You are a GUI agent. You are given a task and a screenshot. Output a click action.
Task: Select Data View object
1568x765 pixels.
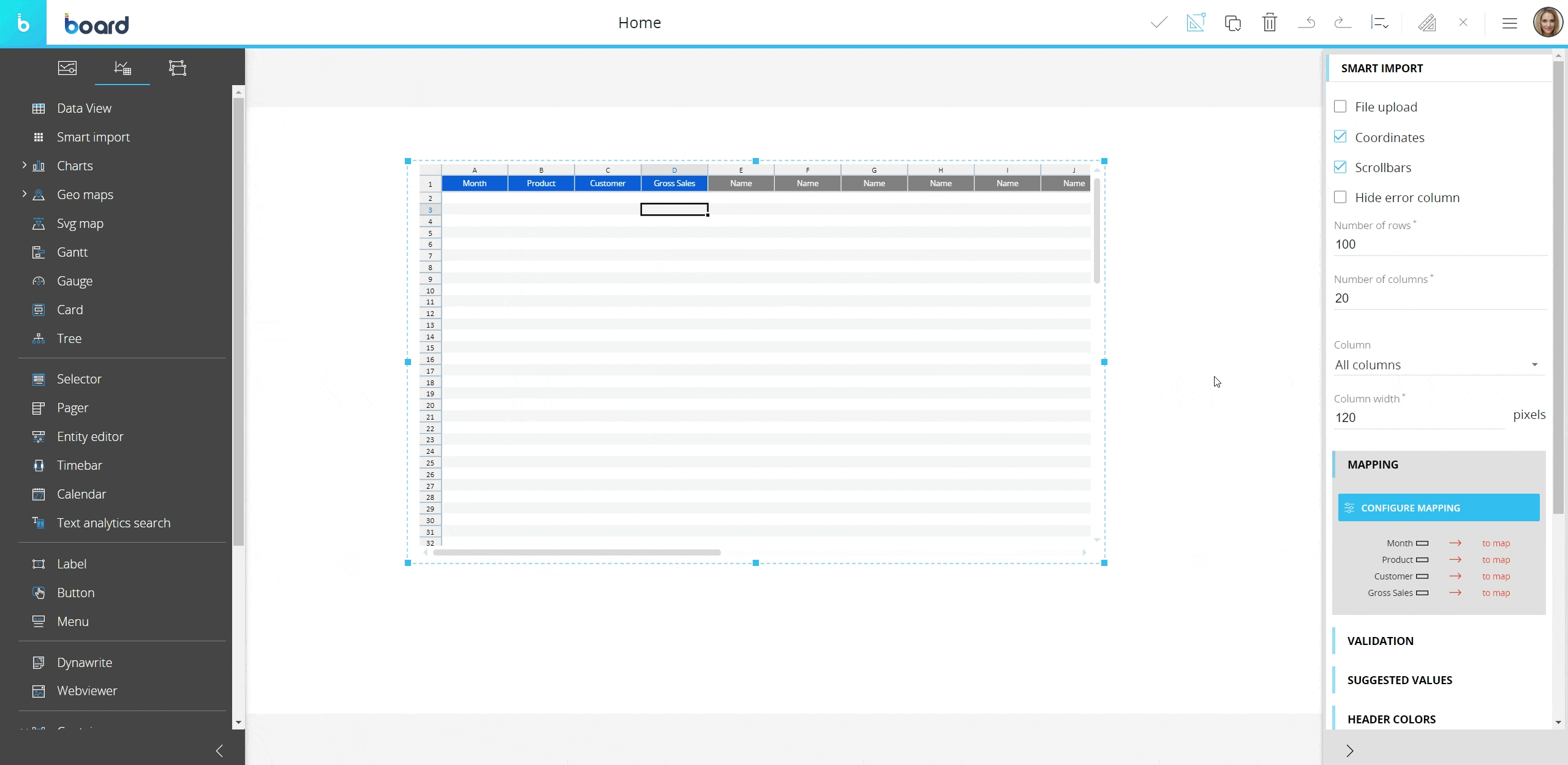coord(84,108)
